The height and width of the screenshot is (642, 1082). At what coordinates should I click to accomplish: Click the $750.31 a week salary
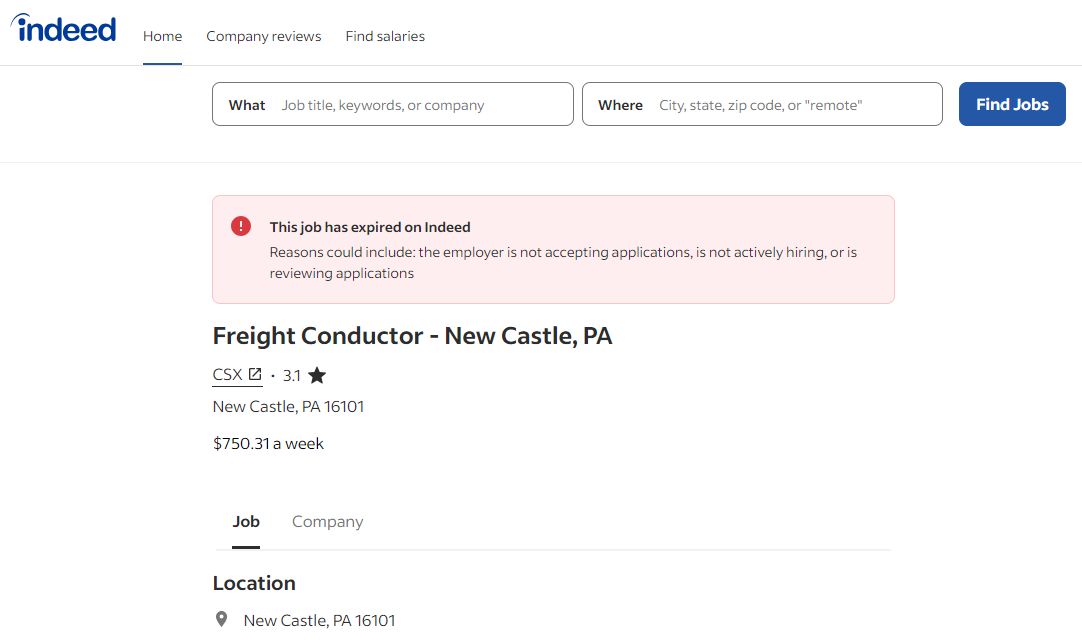(x=268, y=443)
